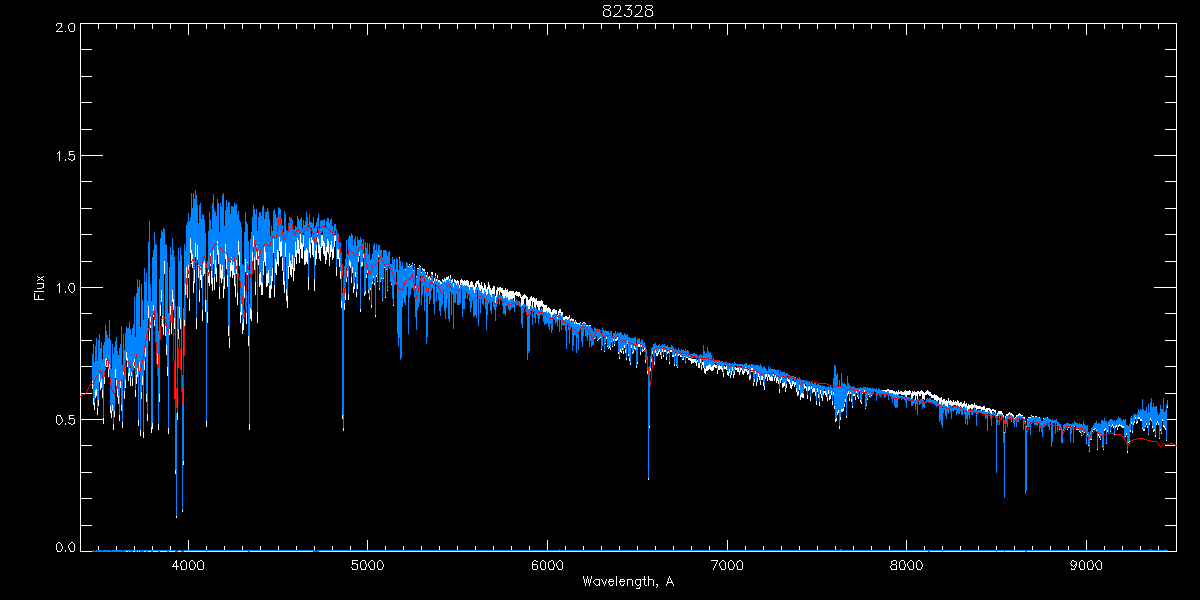
Task: Select the 9000 x-axis tick label
Action: coord(1087,563)
